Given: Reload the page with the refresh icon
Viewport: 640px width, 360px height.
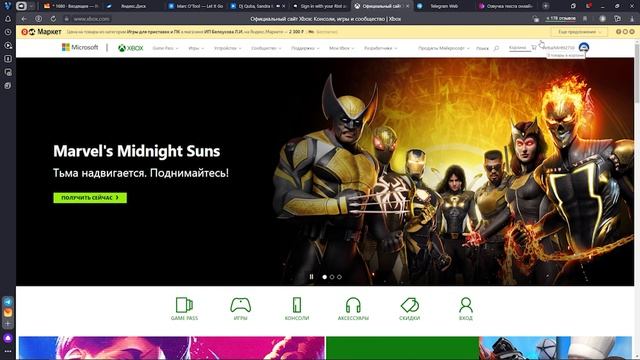Looking at the screenshot, I should point(53,19).
